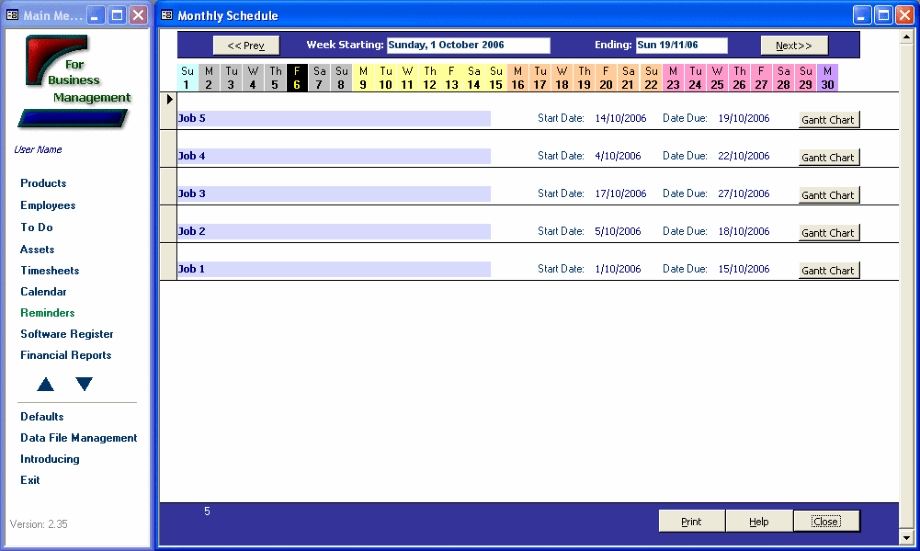Select Monday 30 in the day header

pos(827,78)
